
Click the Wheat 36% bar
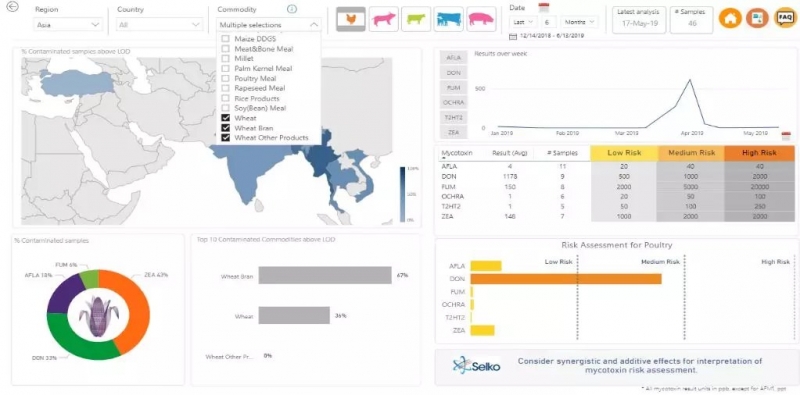[x=294, y=315]
